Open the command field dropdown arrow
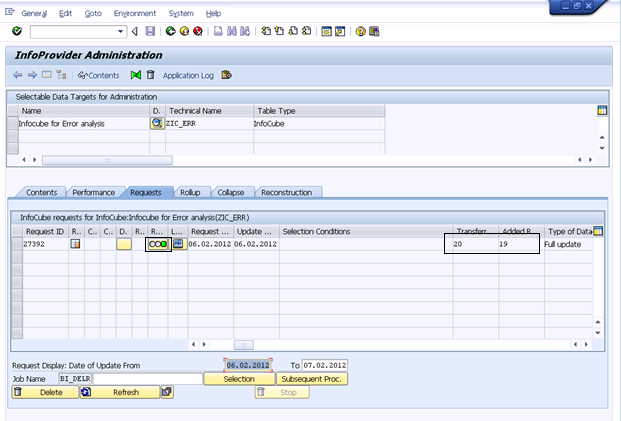Screen dimensions: 621x421 click(x=120, y=31)
